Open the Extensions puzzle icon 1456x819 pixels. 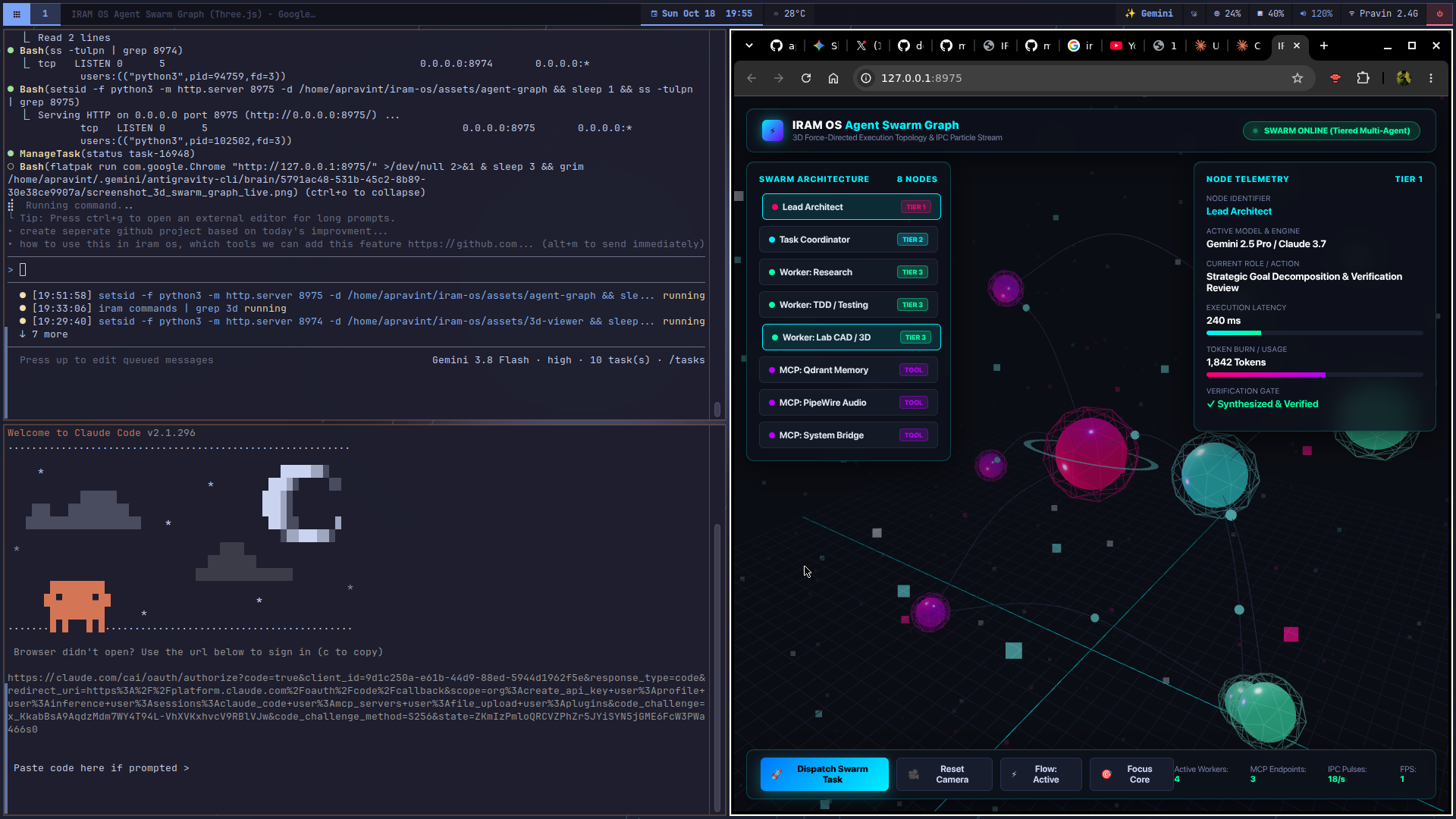pyautogui.click(x=1363, y=78)
